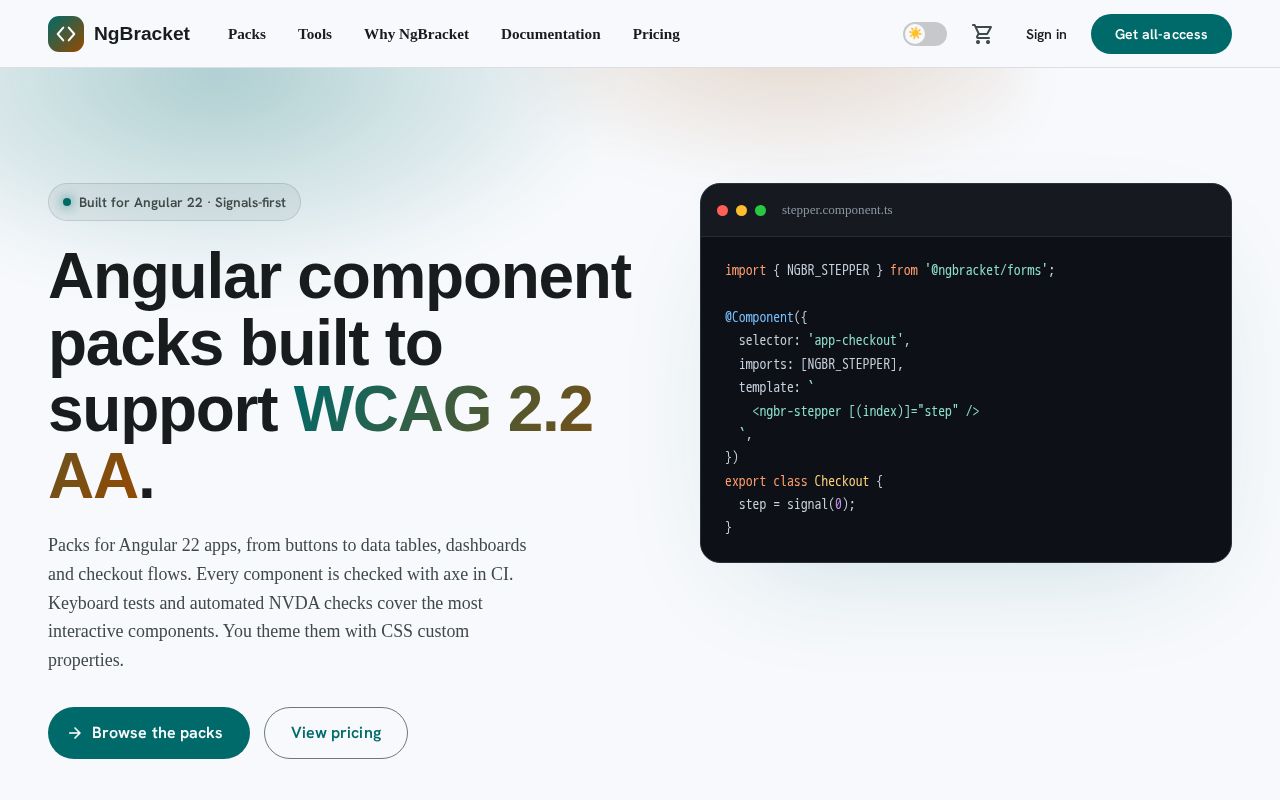Click the ngbr-stepper template tag line

pyautogui.click(x=866, y=411)
